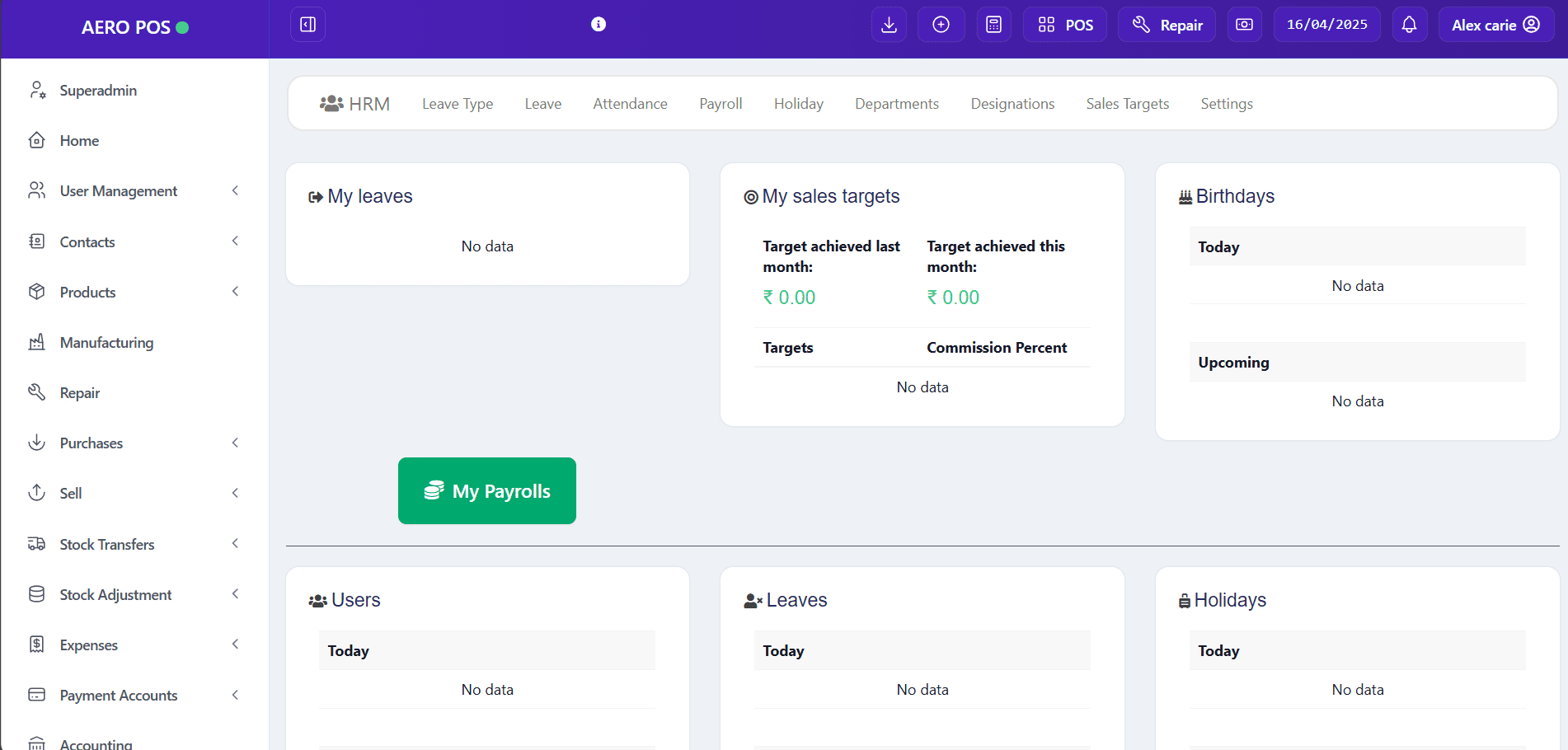Click the info circle icon in header
Viewport: 1568px width, 750px height.
click(x=599, y=25)
